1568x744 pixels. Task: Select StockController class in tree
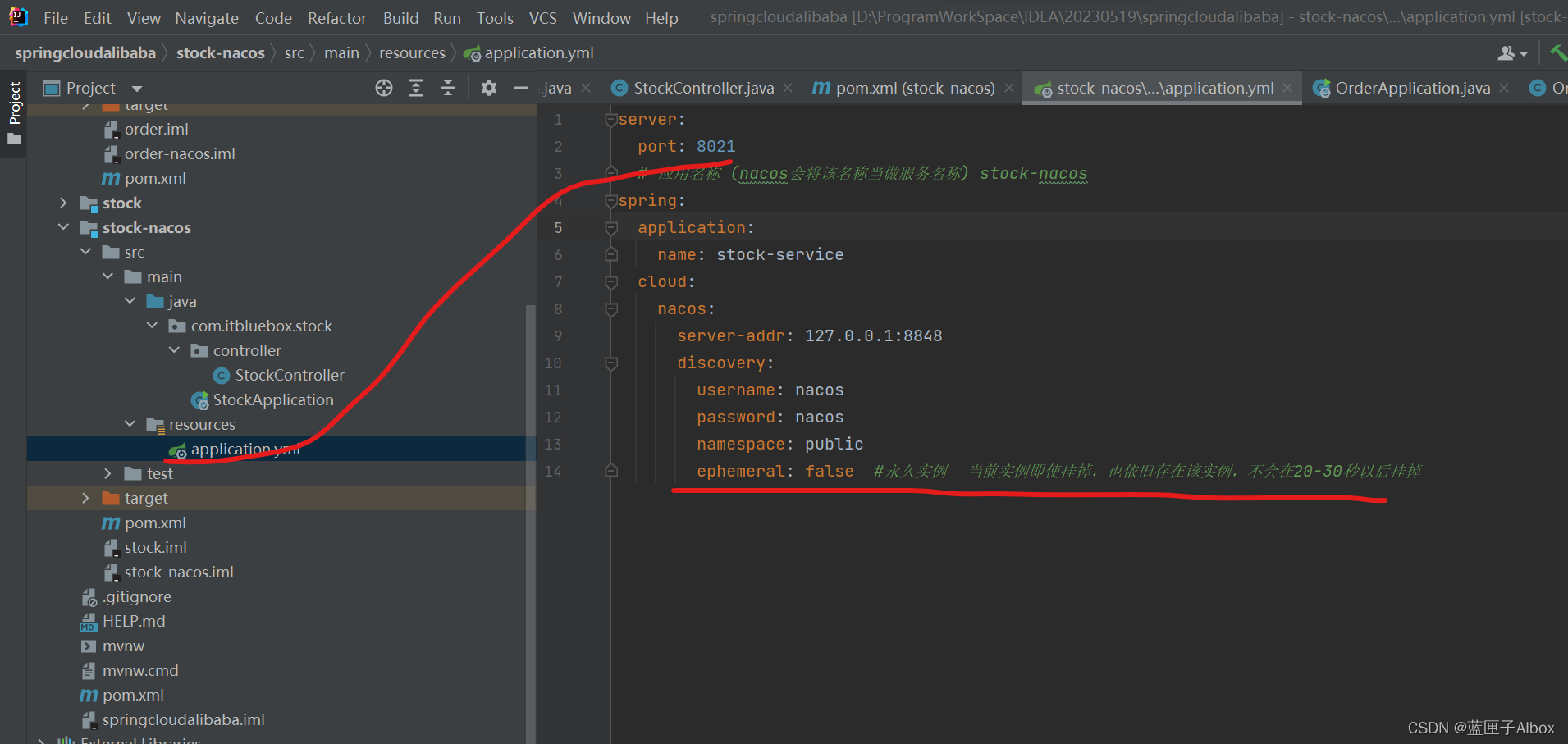290,375
